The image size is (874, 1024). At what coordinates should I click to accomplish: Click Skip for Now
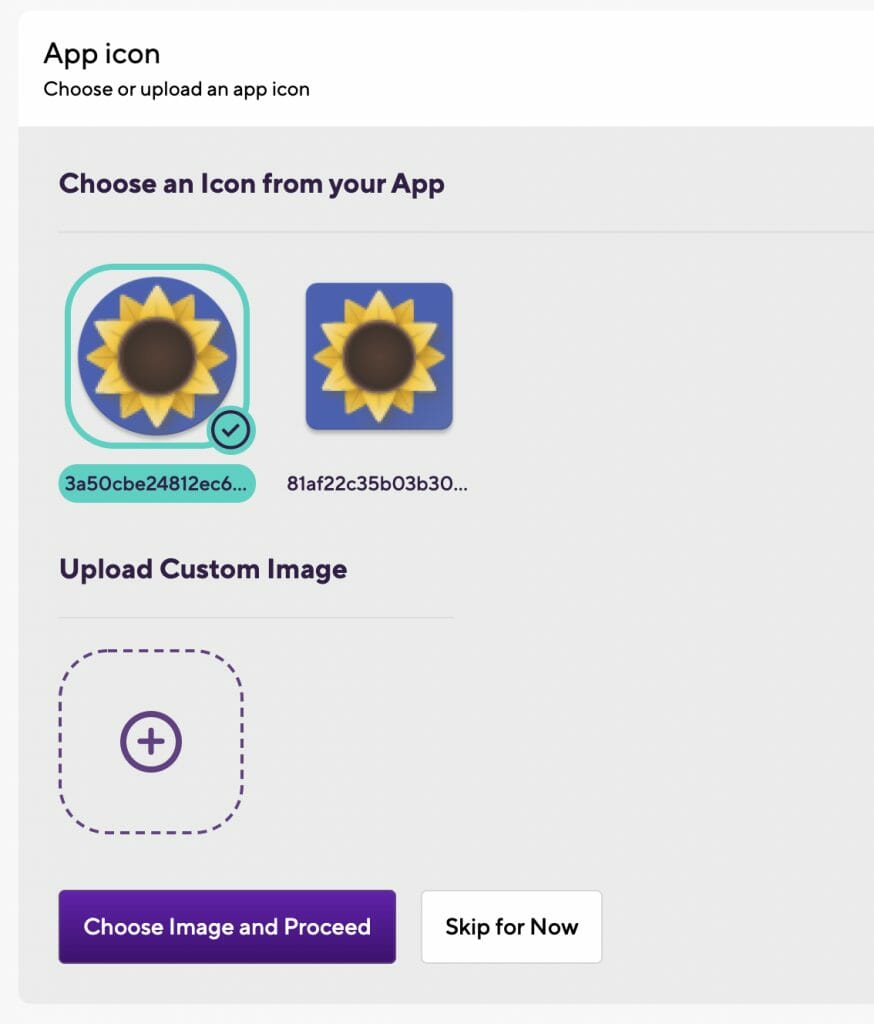tap(511, 926)
